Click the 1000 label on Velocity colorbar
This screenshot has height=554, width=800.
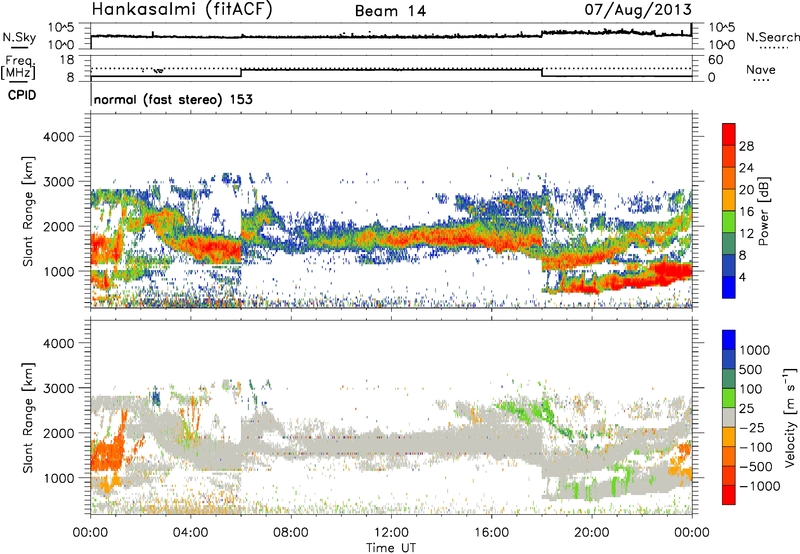(x=755, y=350)
